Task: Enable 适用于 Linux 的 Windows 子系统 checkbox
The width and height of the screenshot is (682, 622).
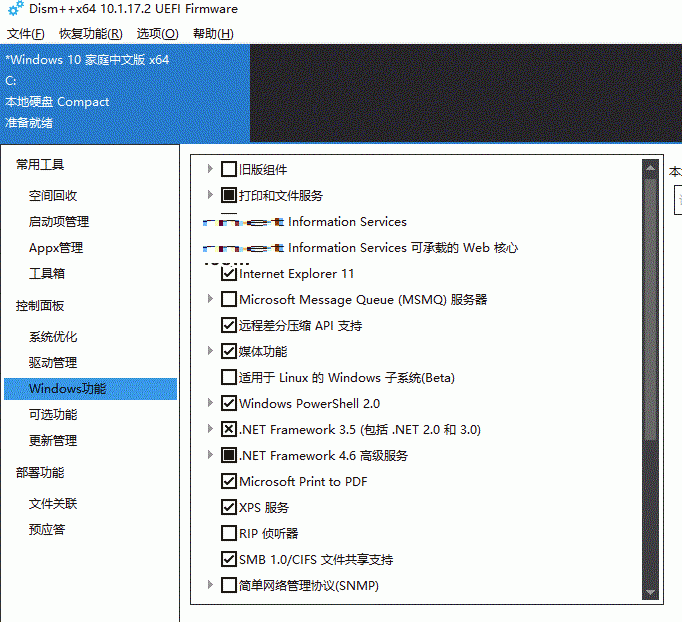Action: 229,378
